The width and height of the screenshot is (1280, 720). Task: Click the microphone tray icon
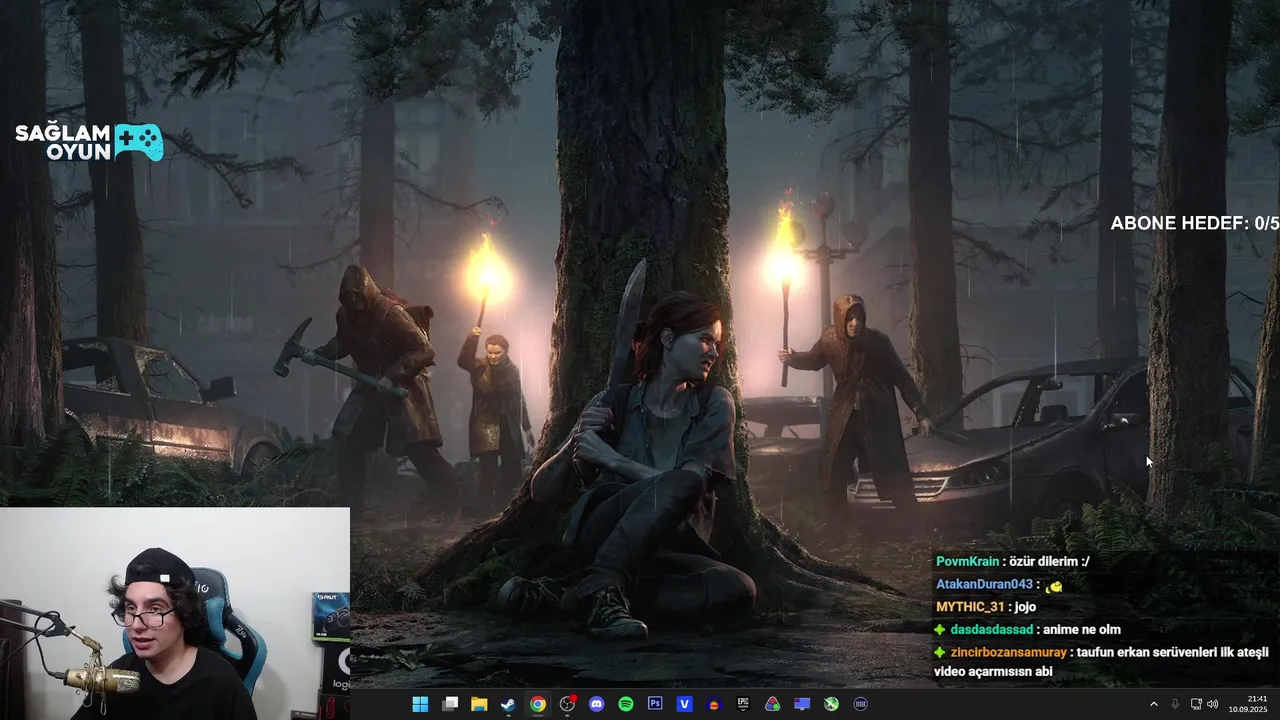coord(1175,704)
